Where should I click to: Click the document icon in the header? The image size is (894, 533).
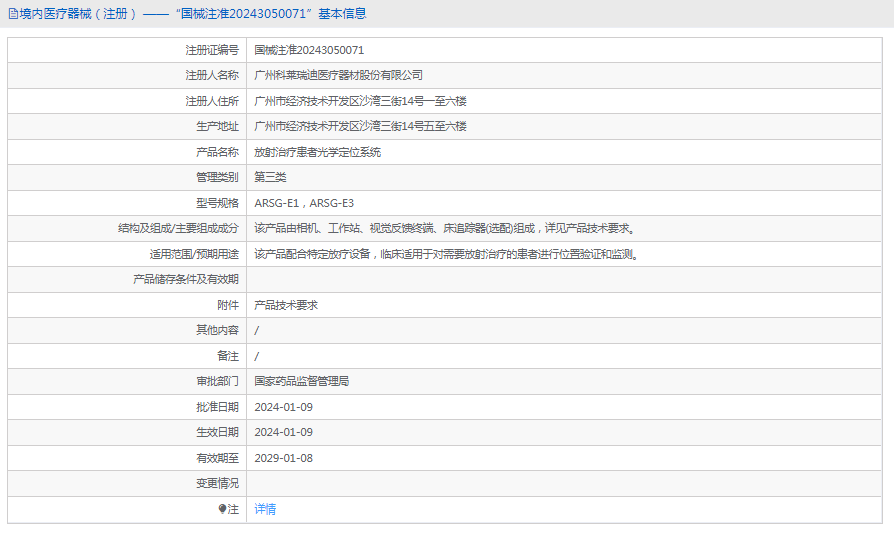(13, 14)
